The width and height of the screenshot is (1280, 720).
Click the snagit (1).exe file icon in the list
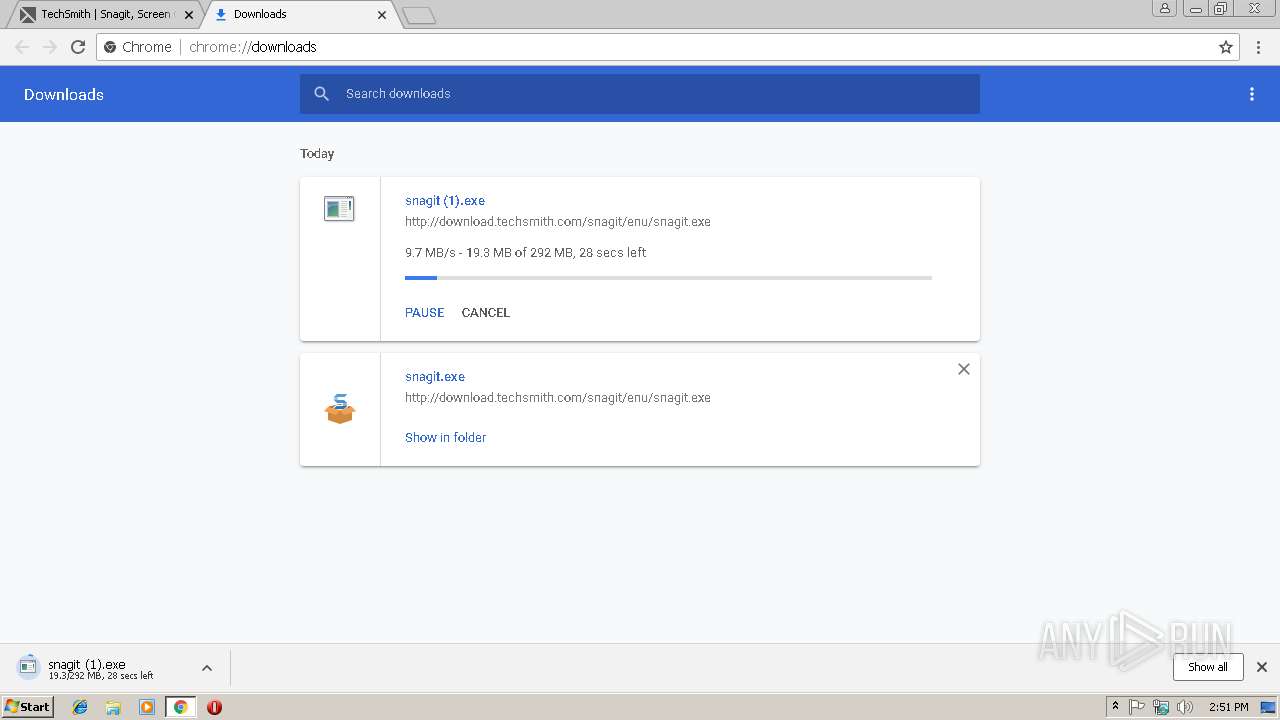click(339, 208)
